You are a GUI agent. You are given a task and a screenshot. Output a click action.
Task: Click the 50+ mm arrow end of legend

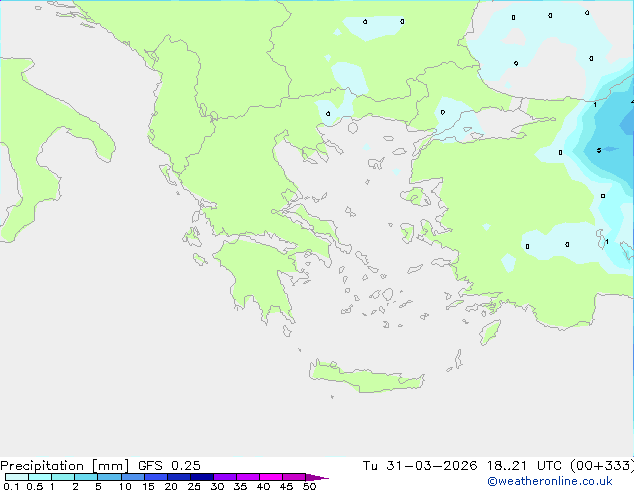317,477
